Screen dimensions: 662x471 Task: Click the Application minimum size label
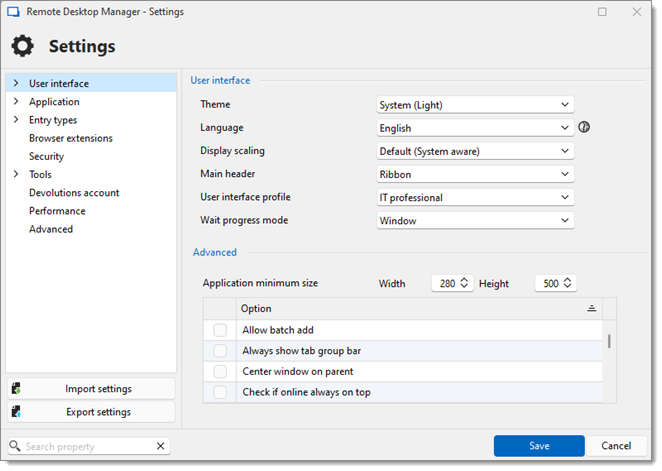[260, 283]
